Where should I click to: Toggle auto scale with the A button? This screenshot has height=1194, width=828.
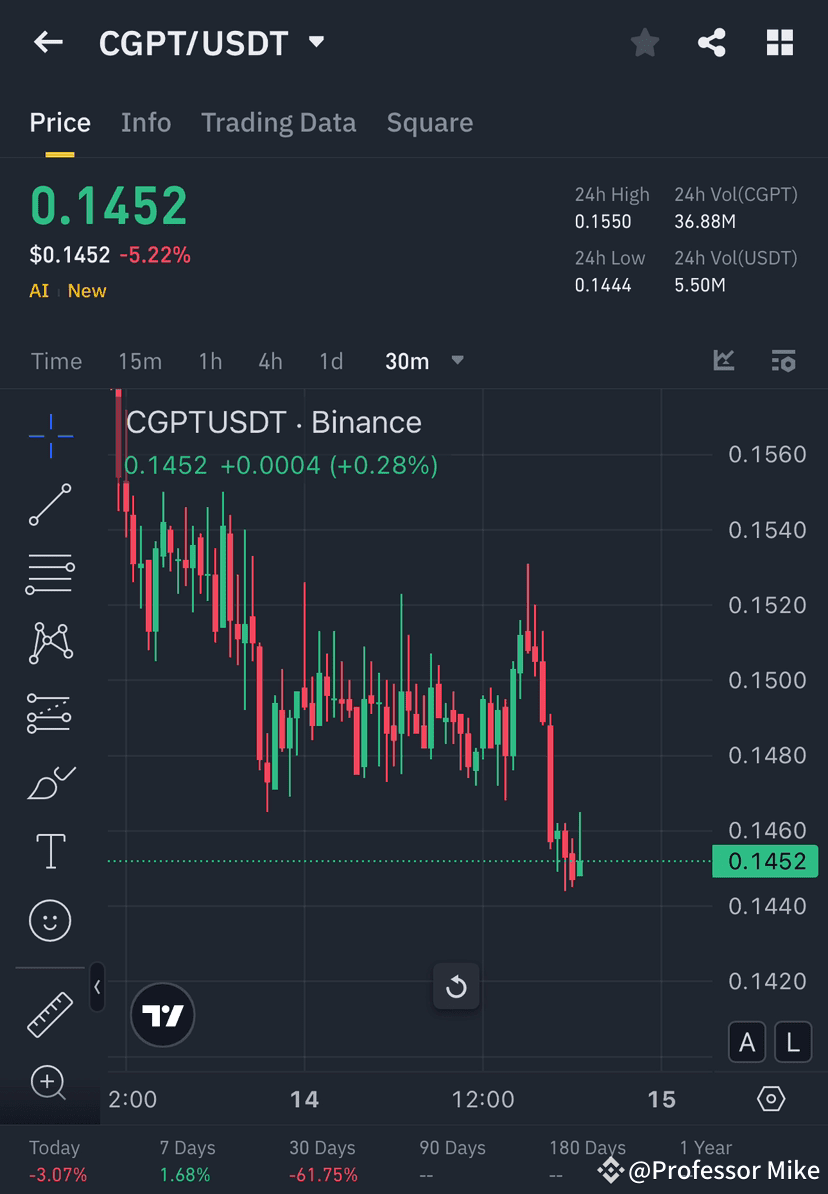click(747, 1041)
